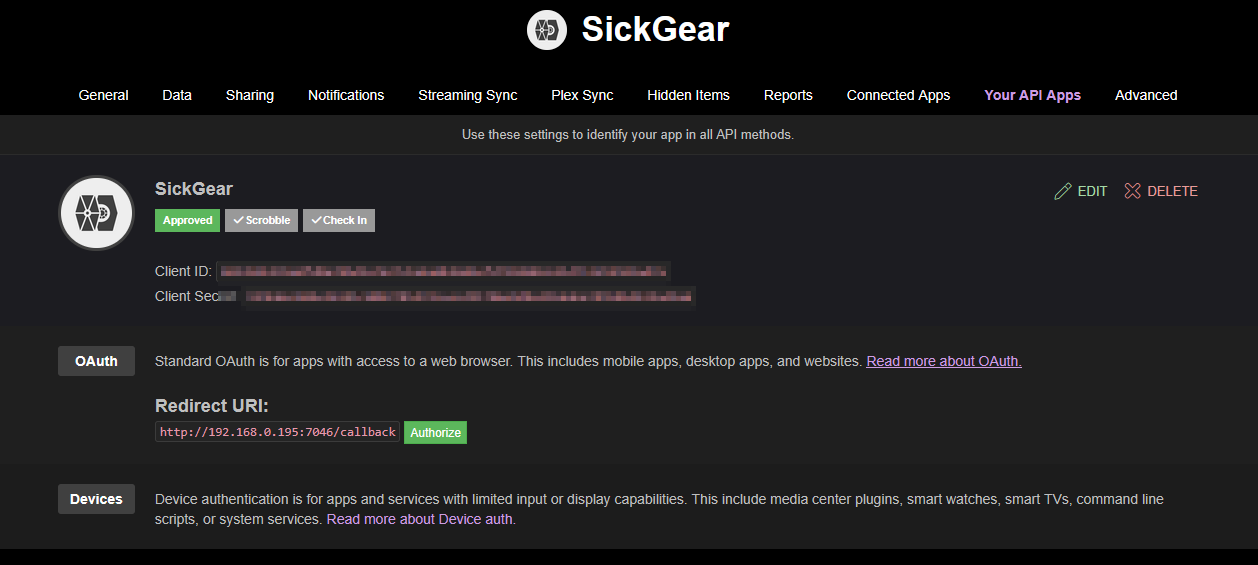Open the General settings tab
Viewport: 1258px width, 565px height.
point(104,95)
